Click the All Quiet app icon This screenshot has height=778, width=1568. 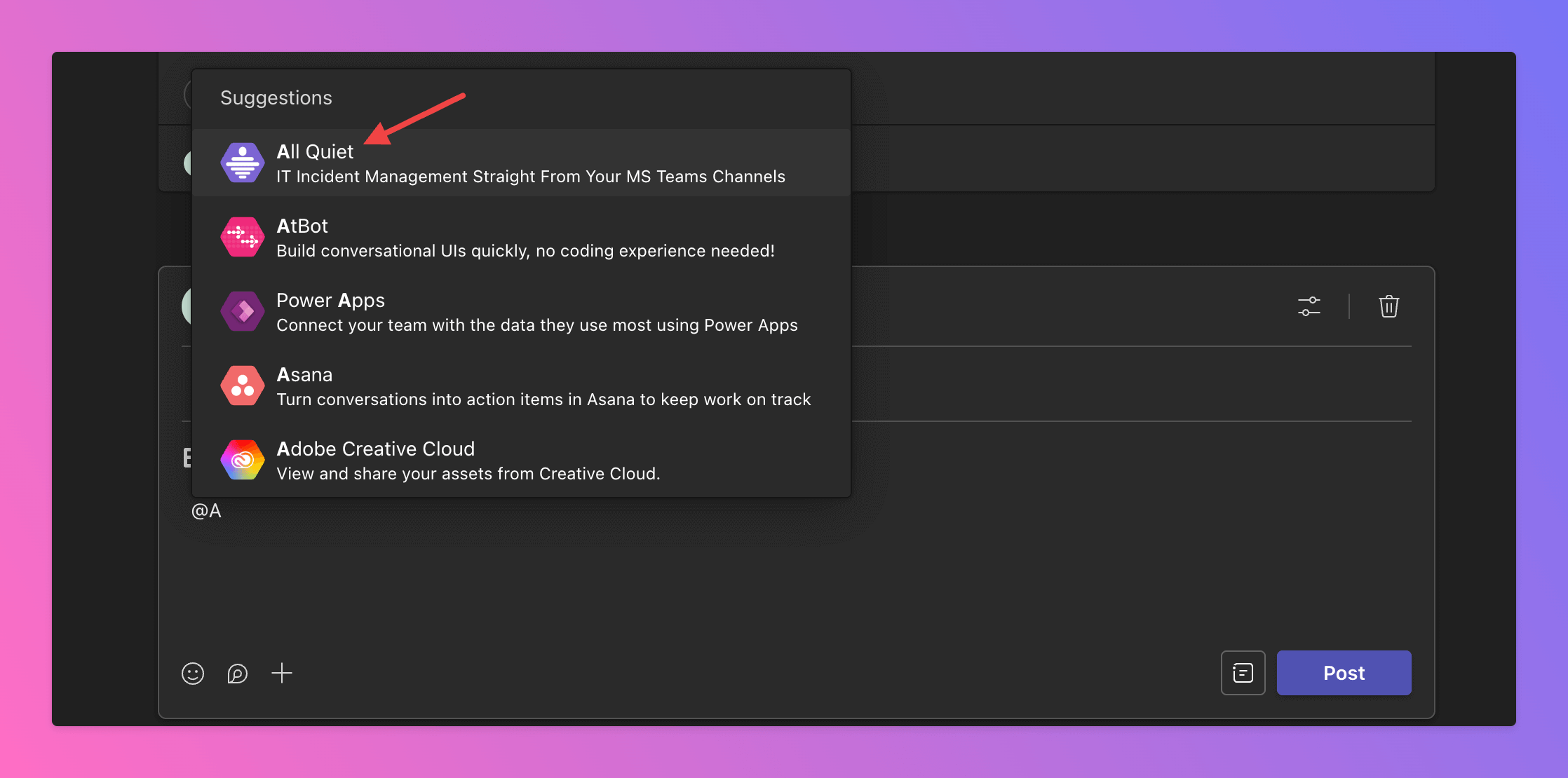click(x=243, y=163)
